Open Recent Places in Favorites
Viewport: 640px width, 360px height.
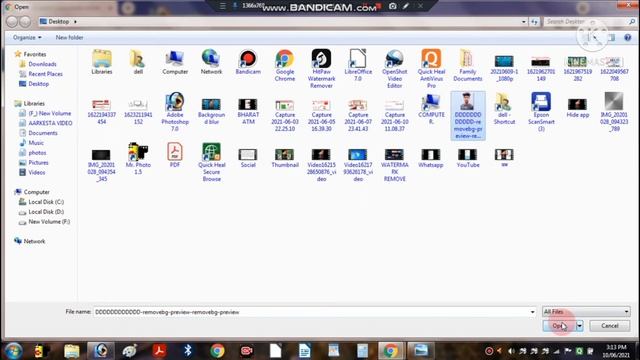coord(45,74)
